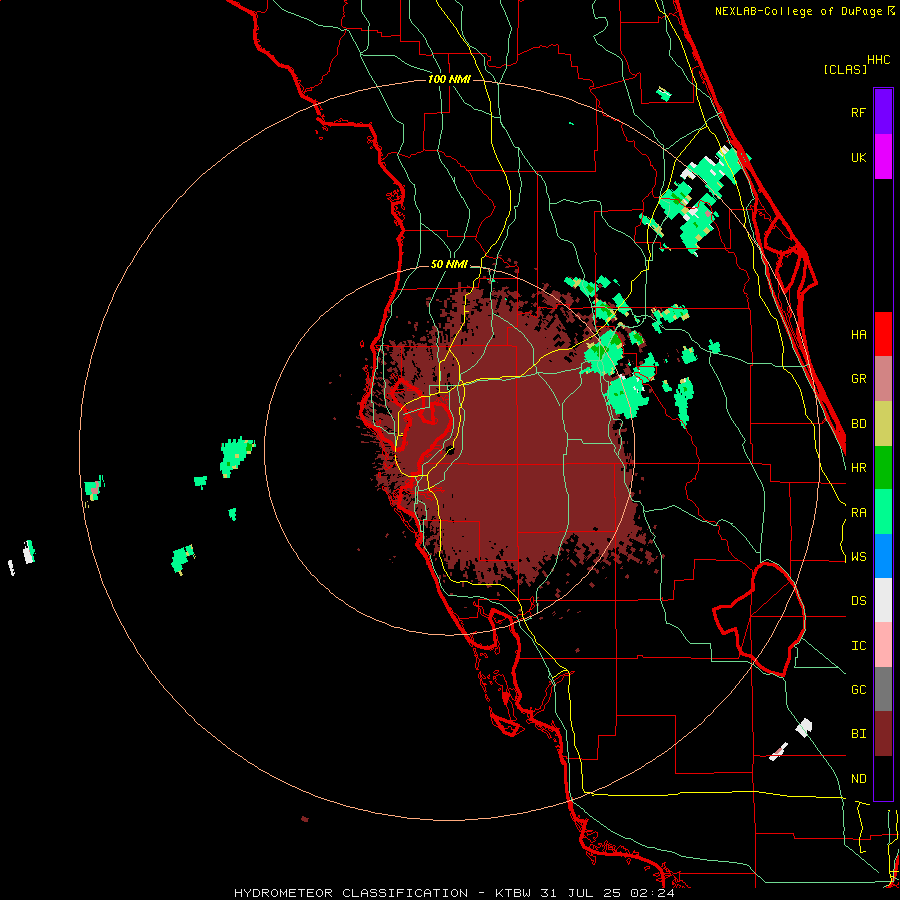Click the UK legend label
Screen dimensions: 900x900
tap(858, 157)
